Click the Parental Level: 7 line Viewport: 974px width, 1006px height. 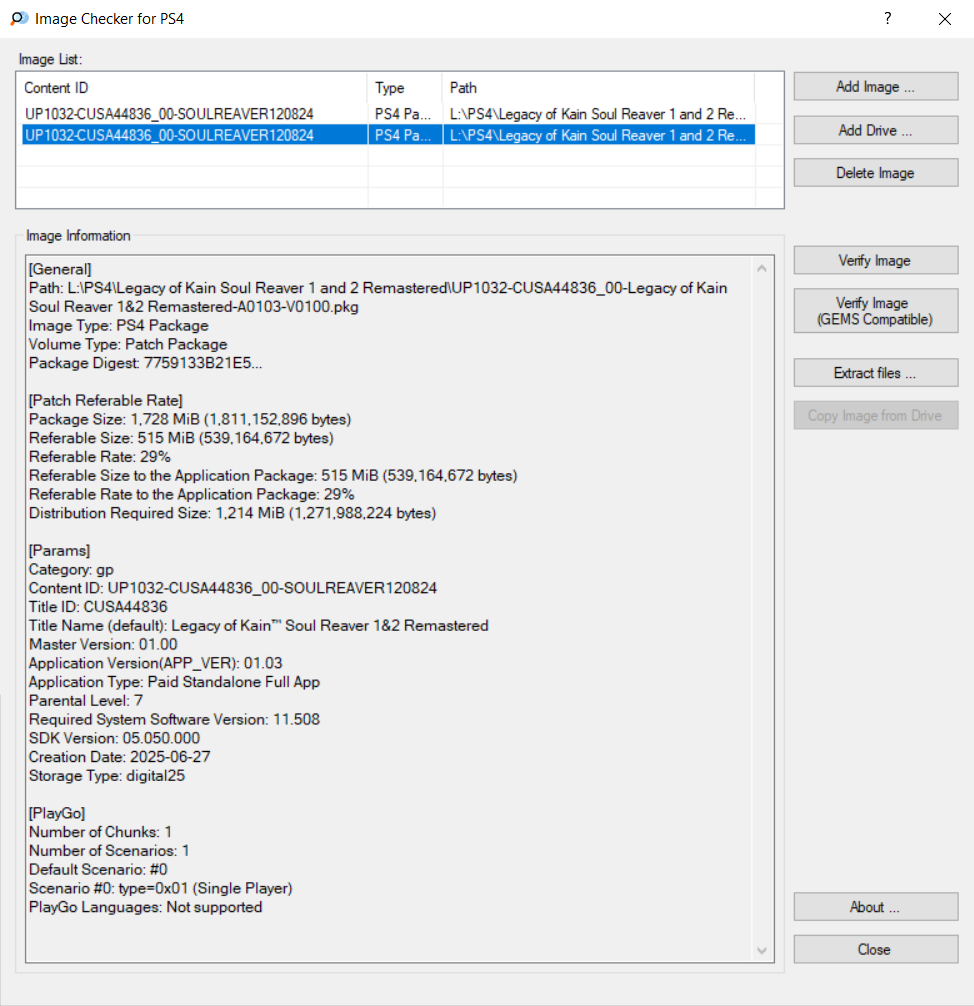[86, 701]
